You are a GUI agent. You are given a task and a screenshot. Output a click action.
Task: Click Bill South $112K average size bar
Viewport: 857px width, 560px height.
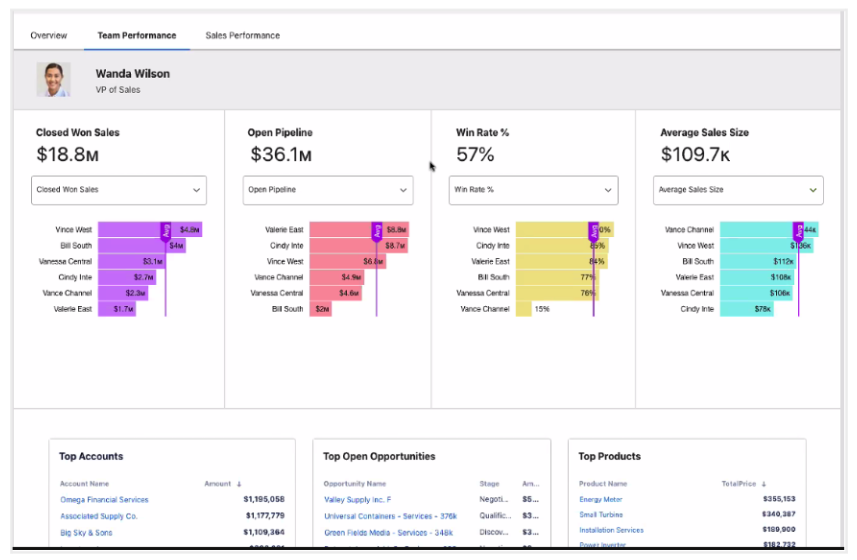click(x=759, y=261)
